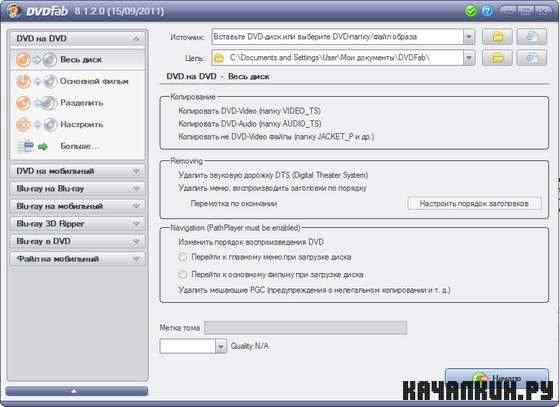Click the green checkmark icon in title bar
This screenshot has width=560, height=407.
471,11
